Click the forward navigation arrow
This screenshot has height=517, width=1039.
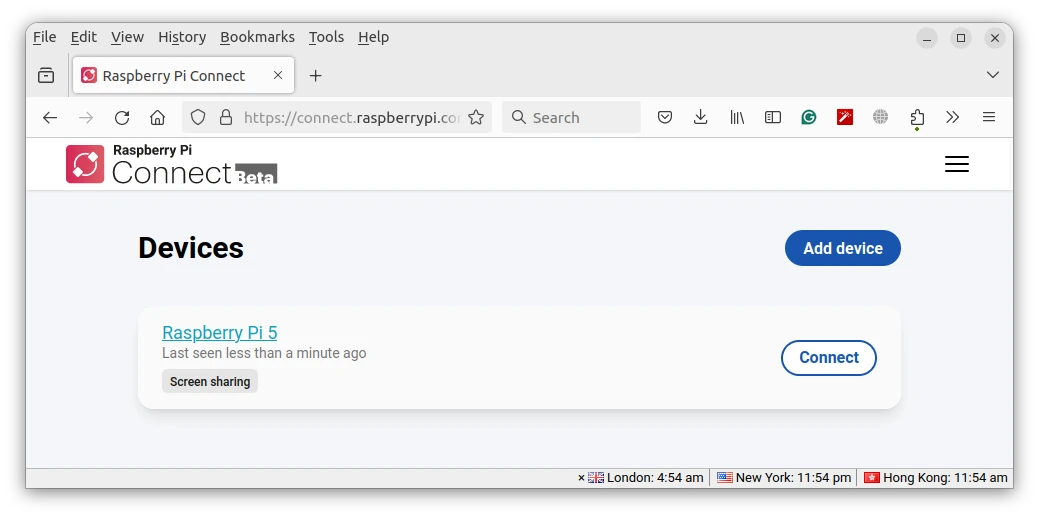pyautogui.click(x=85, y=118)
